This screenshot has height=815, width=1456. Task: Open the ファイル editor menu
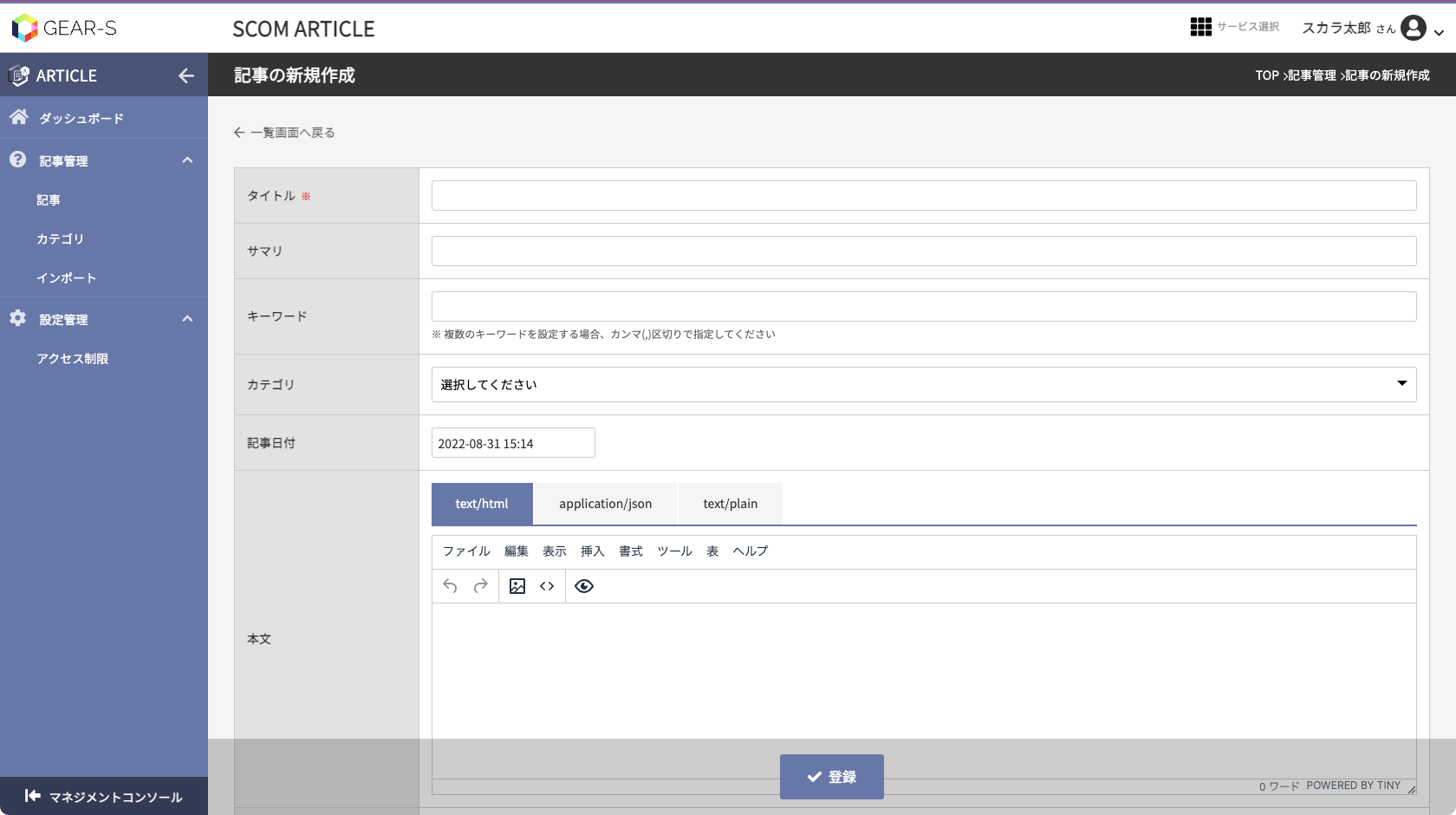pos(466,551)
